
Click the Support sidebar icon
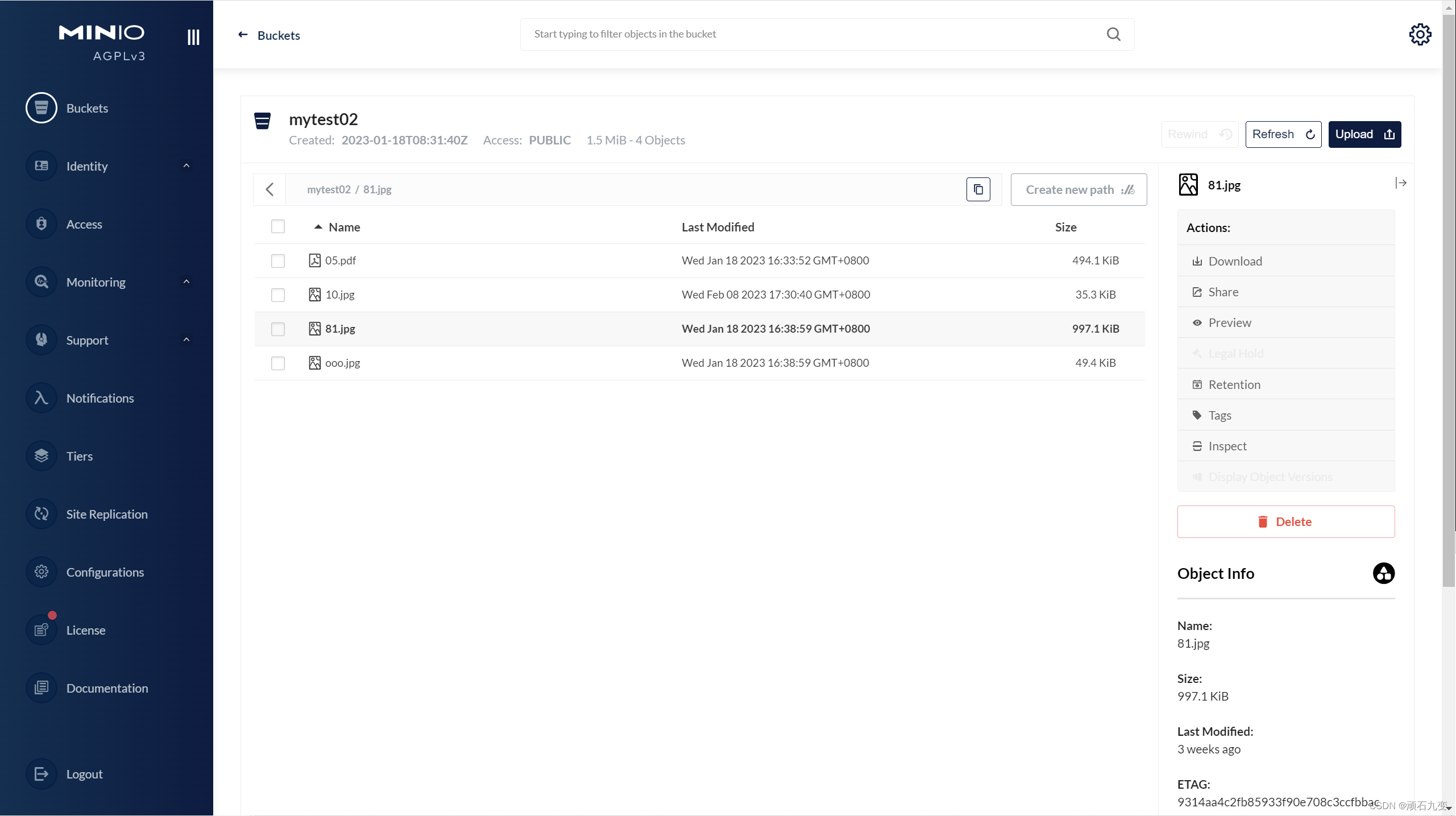coord(42,340)
